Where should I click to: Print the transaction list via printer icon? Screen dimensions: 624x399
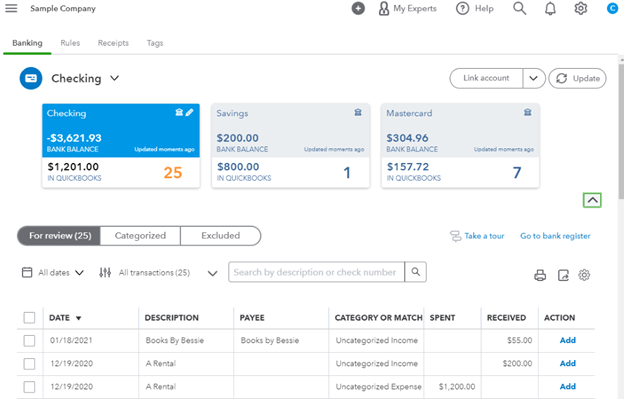coord(540,275)
